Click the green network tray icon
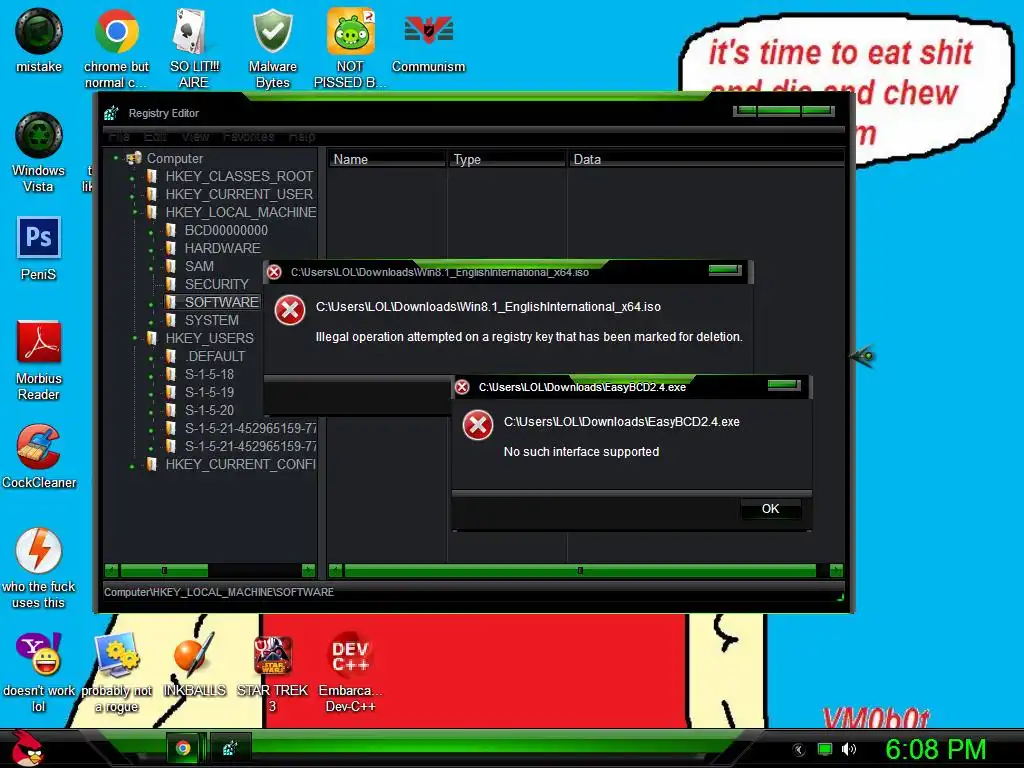Screen dimensions: 1024x768 click(x=825, y=749)
